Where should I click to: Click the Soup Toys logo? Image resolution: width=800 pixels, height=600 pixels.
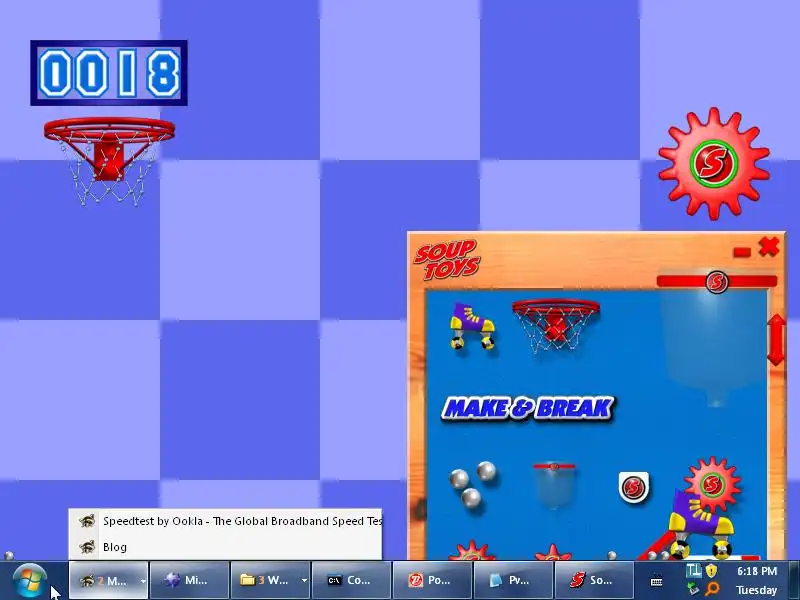[446, 259]
